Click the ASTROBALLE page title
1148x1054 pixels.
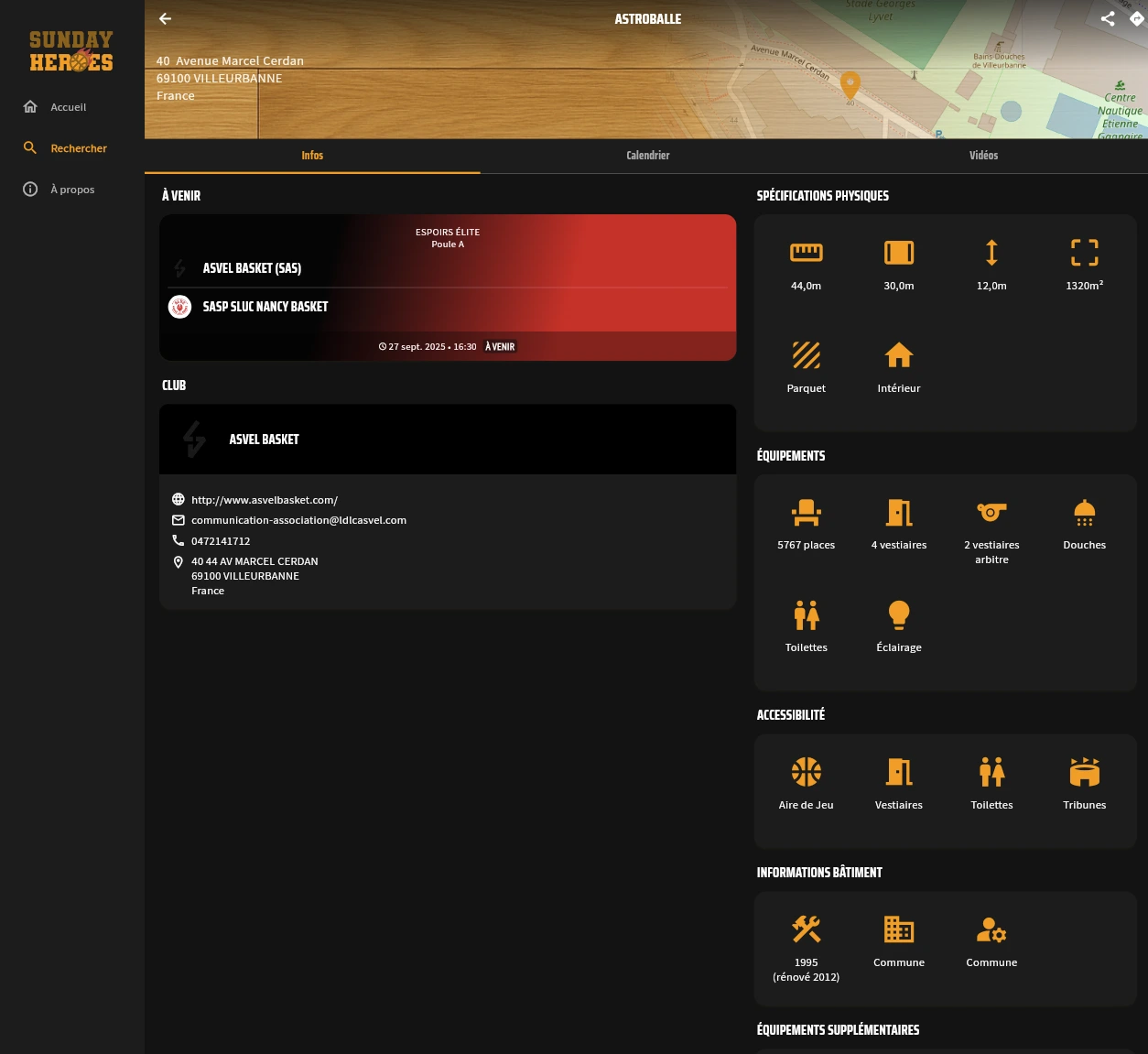648,18
